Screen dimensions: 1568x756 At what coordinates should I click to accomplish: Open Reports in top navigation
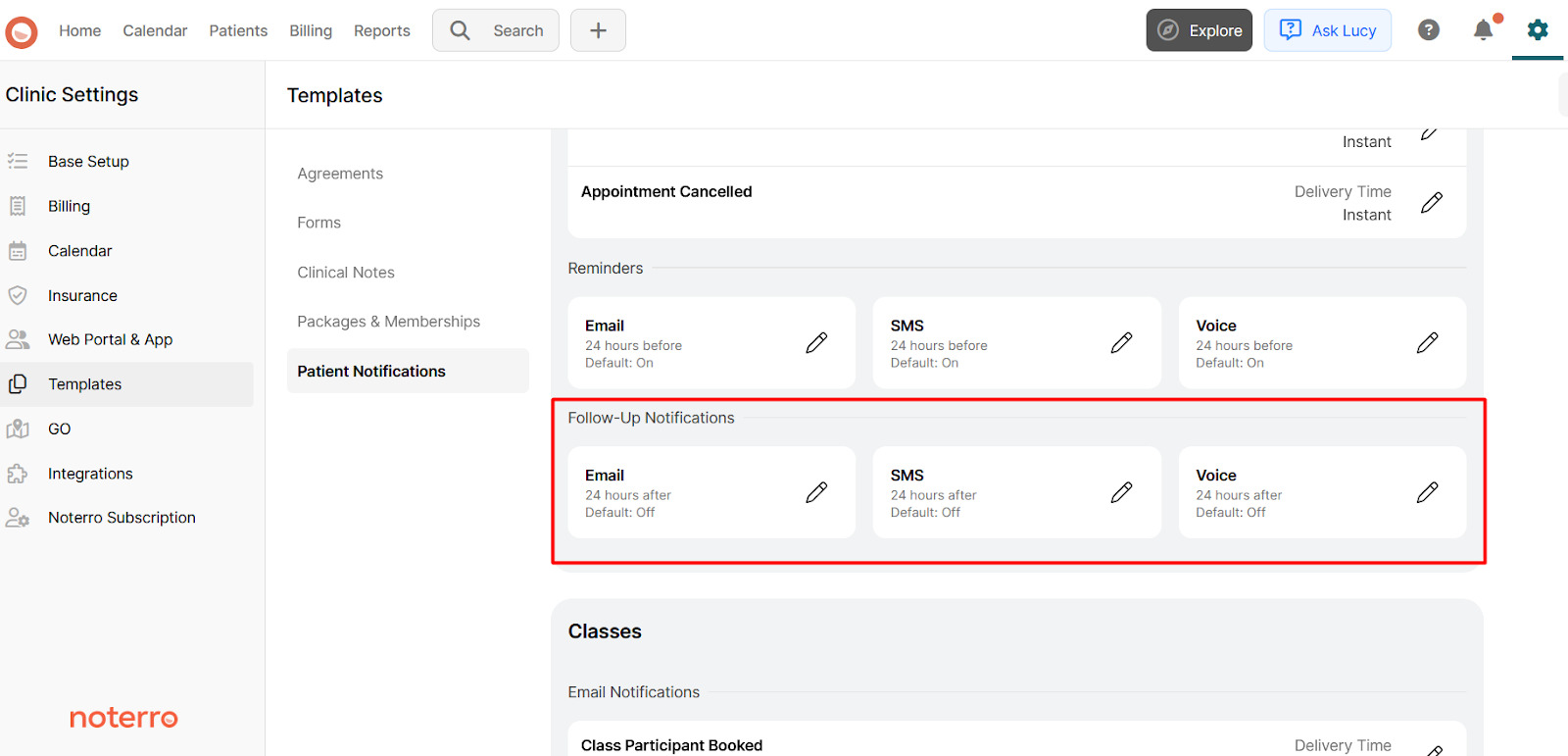(382, 30)
